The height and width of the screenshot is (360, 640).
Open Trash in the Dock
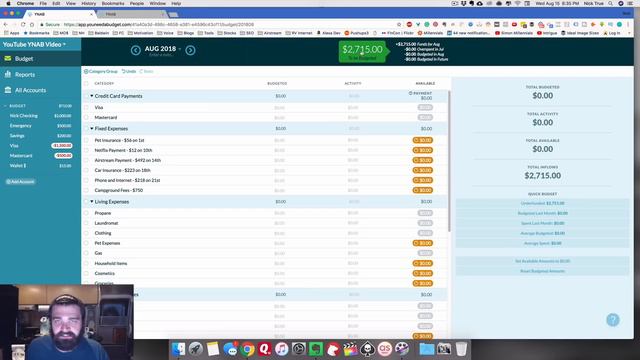tap(461, 349)
